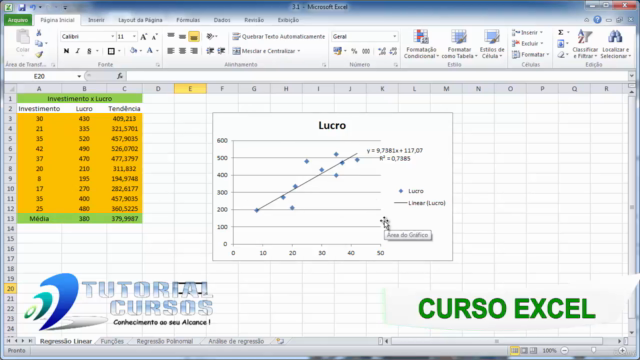640x360 pixels.
Task: Open Classificar e Filtrar menu
Action: (x=584, y=44)
